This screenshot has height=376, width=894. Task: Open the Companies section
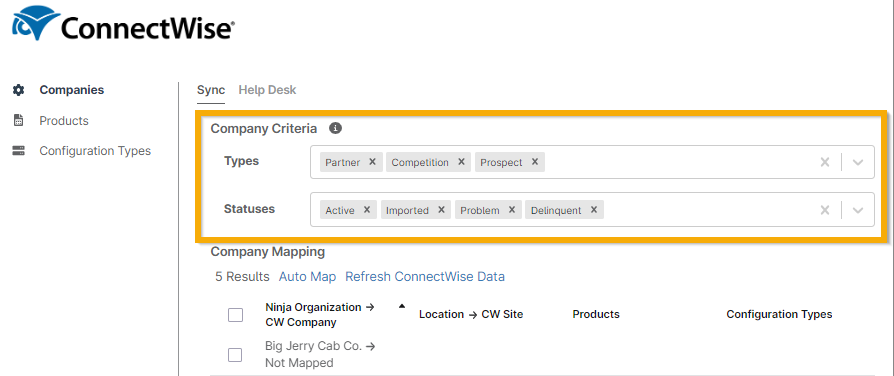point(72,90)
